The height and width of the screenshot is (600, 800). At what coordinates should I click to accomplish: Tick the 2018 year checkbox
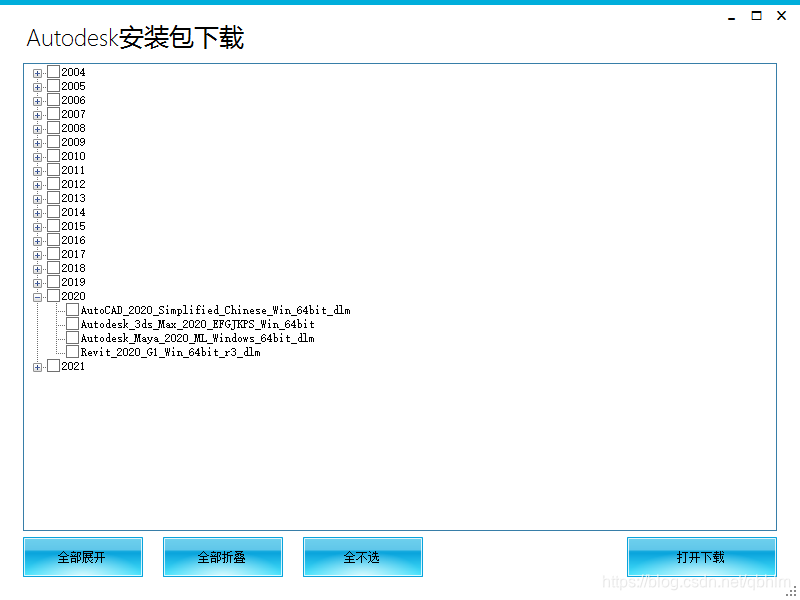coord(54,267)
